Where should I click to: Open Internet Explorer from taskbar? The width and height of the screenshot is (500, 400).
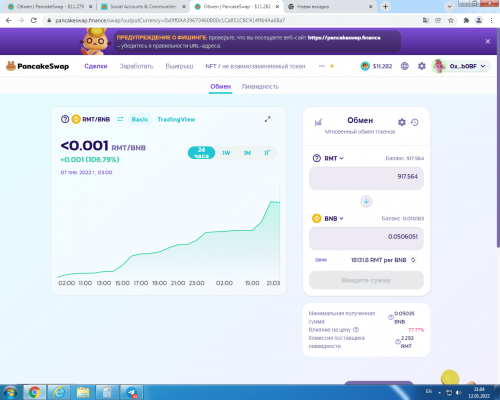(x=59, y=392)
